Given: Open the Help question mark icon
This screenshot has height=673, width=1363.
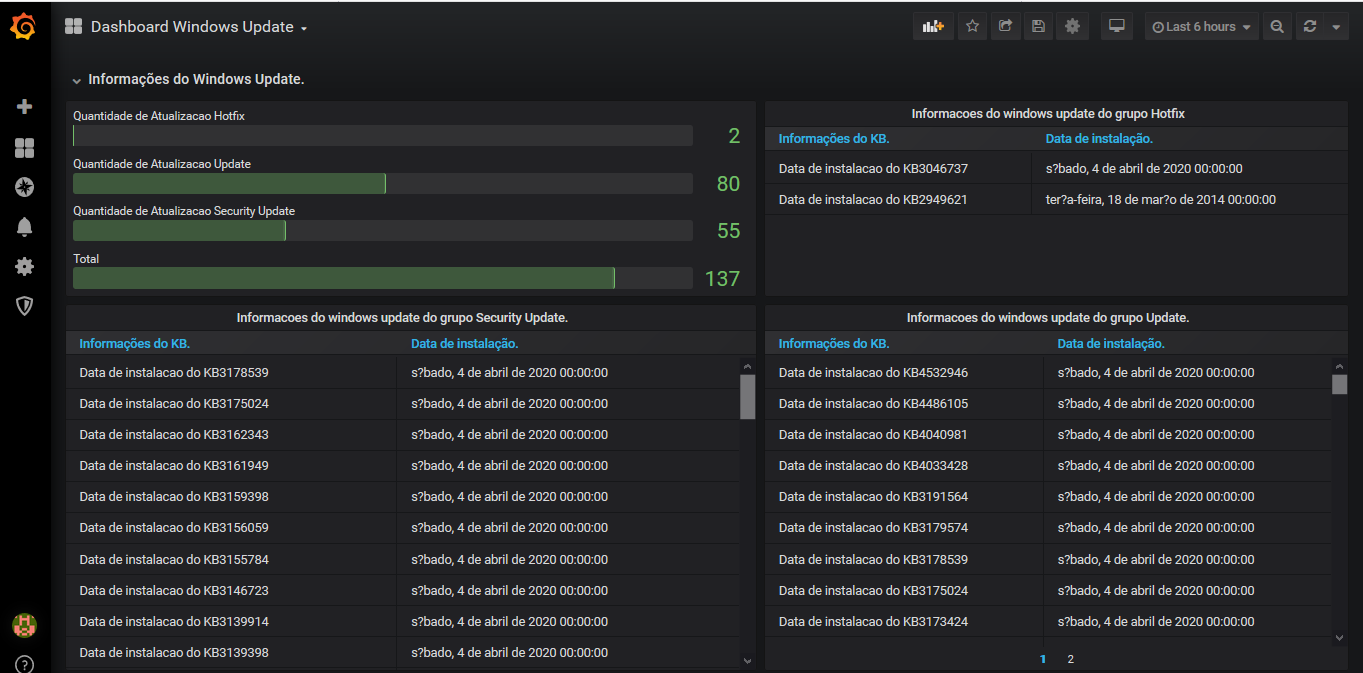Looking at the screenshot, I should pyautogui.click(x=25, y=663).
